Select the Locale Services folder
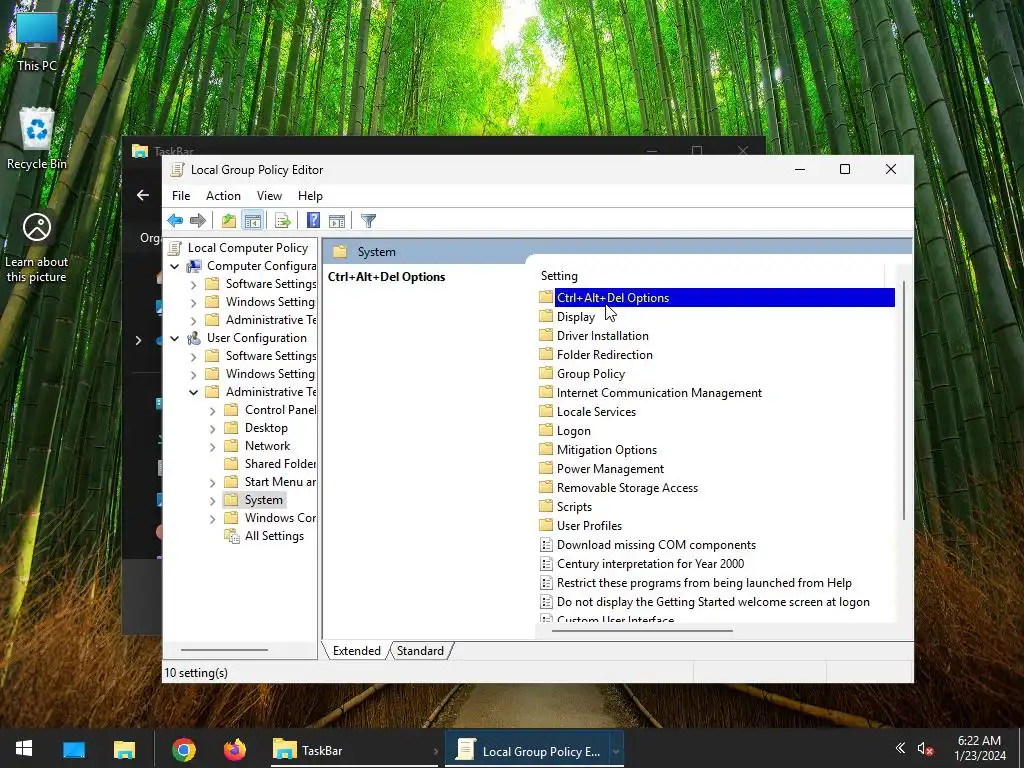1024x768 pixels. [x=596, y=411]
